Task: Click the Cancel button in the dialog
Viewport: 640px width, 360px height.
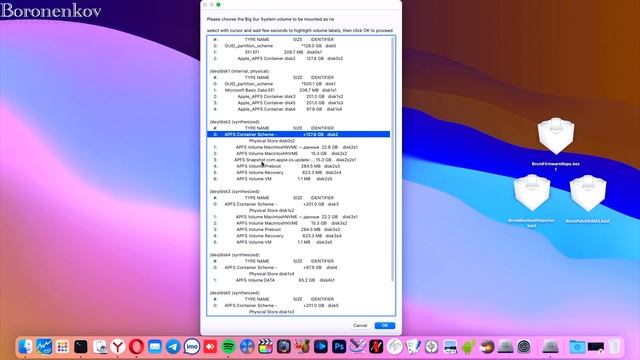Action: 360,325
